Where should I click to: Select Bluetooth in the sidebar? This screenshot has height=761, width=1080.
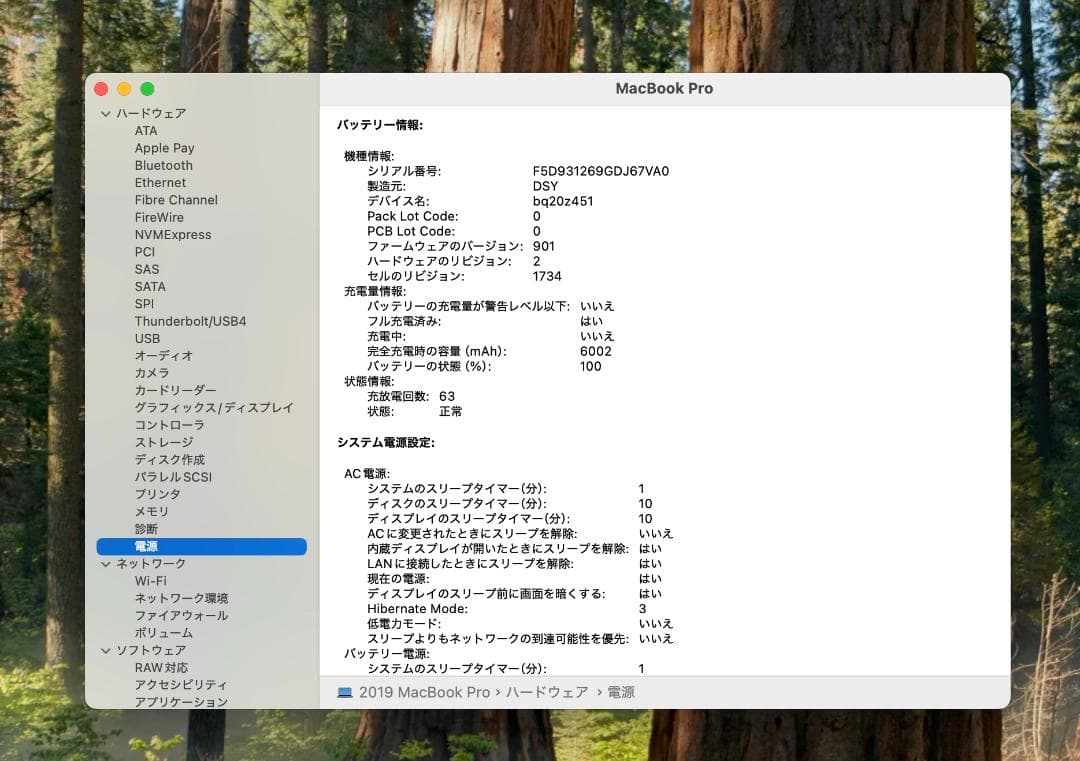(x=163, y=165)
